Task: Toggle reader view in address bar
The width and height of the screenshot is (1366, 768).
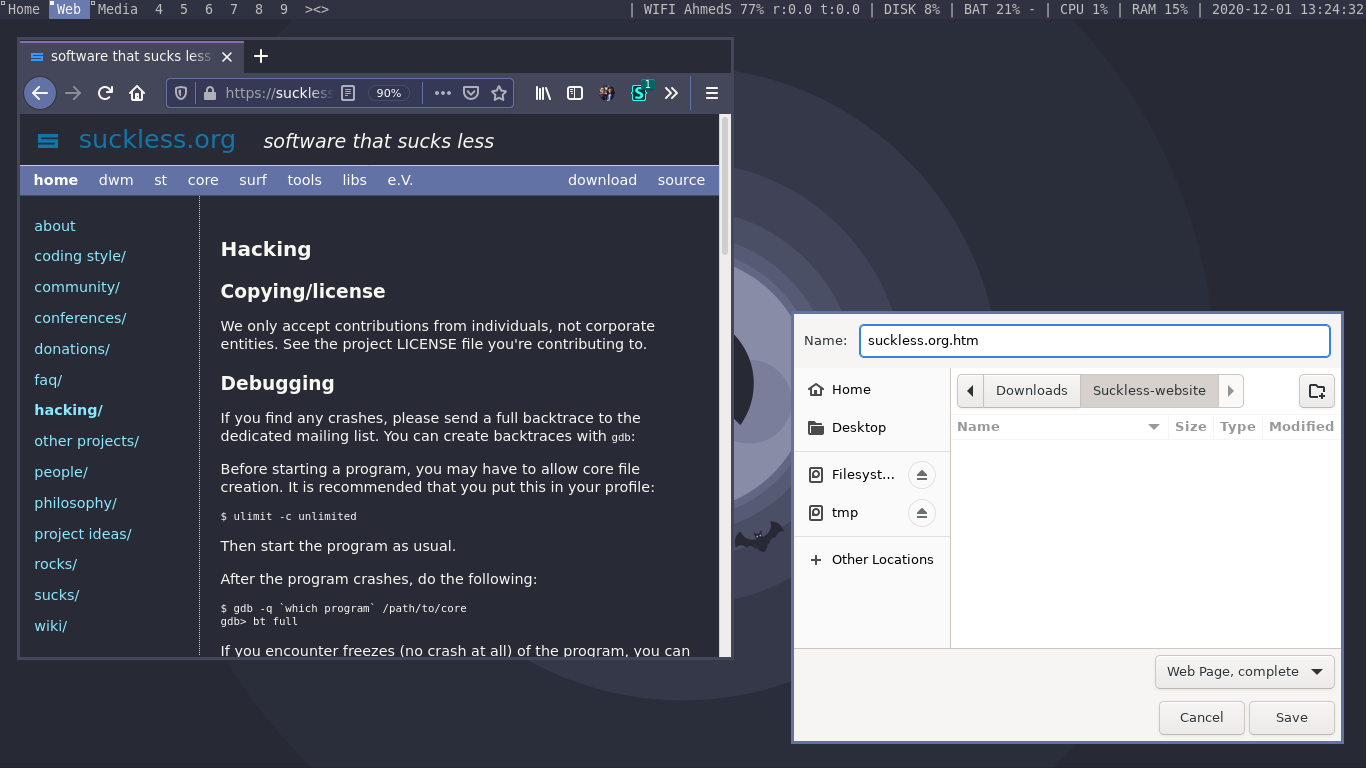Action: (x=348, y=93)
